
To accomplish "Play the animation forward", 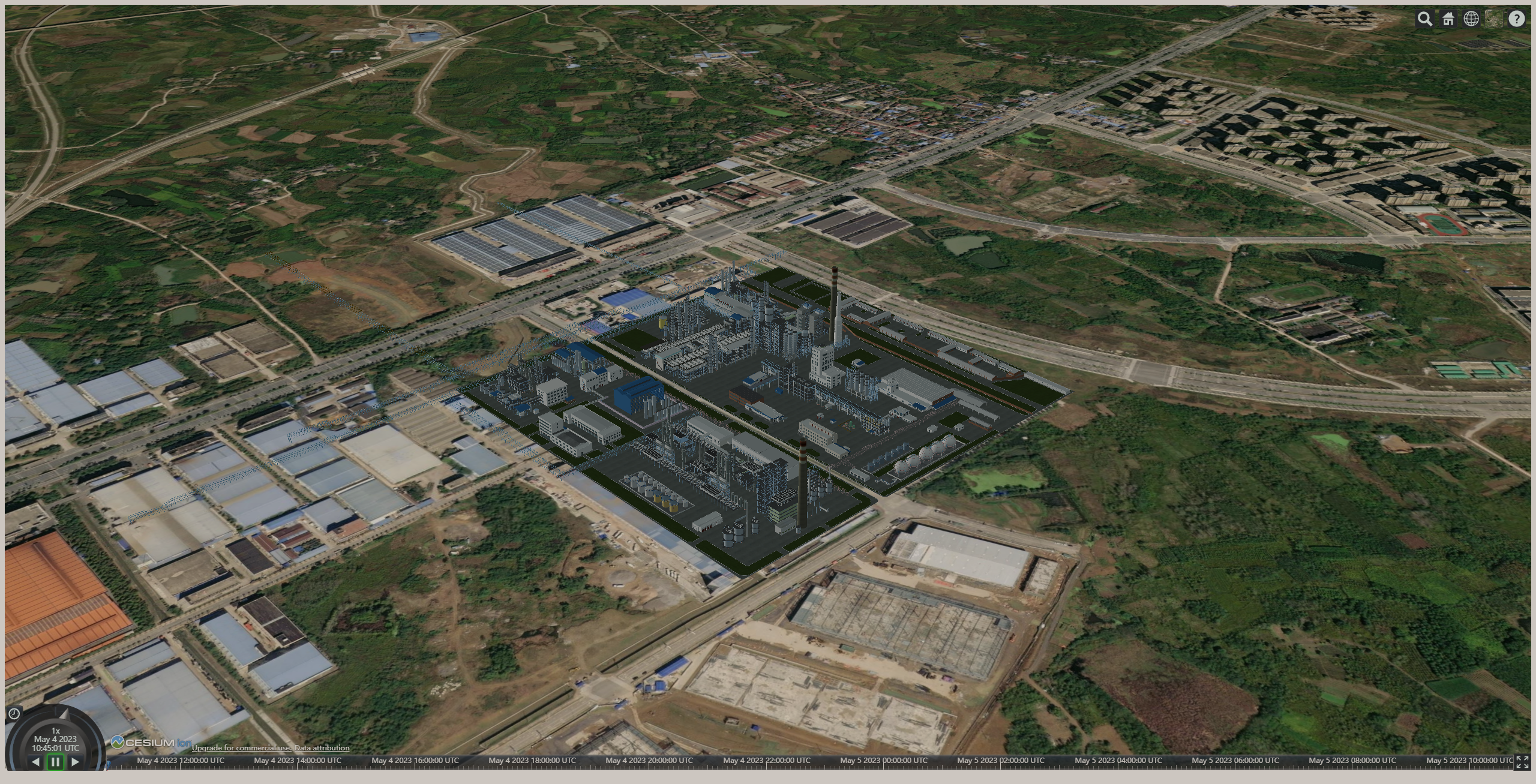I will 75,762.
